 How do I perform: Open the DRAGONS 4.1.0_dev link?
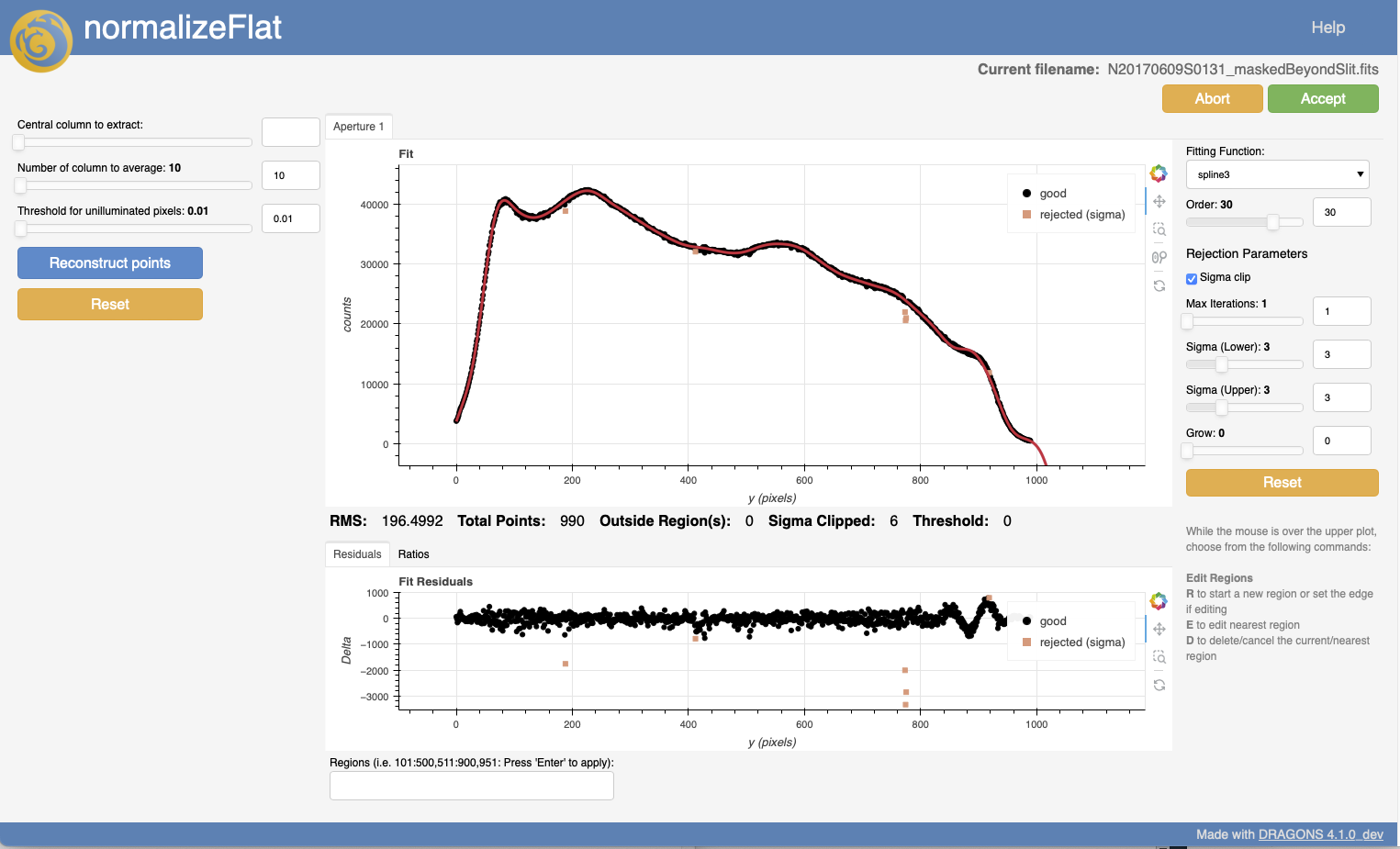coord(1321,834)
